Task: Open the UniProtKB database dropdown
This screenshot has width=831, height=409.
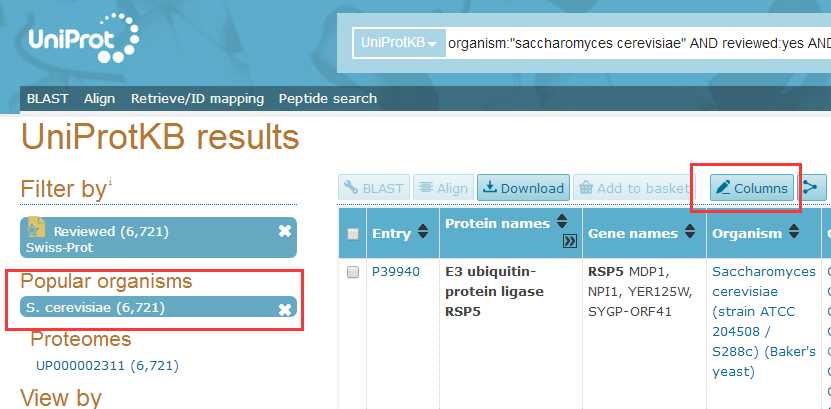Action: (x=399, y=43)
